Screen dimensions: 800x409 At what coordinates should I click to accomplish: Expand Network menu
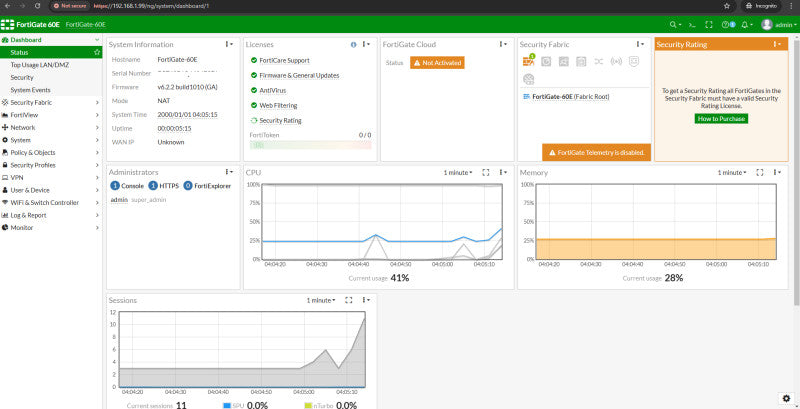[51, 127]
